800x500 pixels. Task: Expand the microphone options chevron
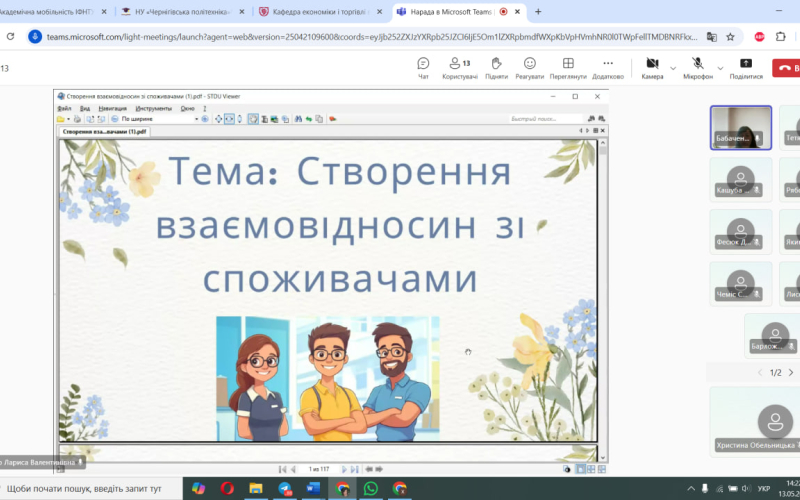point(720,68)
